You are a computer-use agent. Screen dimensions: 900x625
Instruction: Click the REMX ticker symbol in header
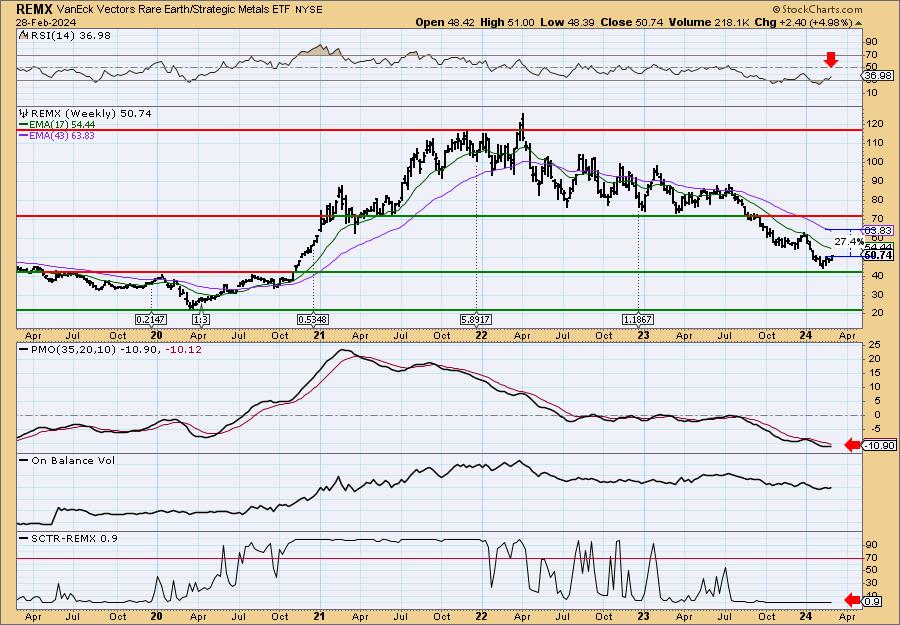pyautogui.click(x=34, y=9)
